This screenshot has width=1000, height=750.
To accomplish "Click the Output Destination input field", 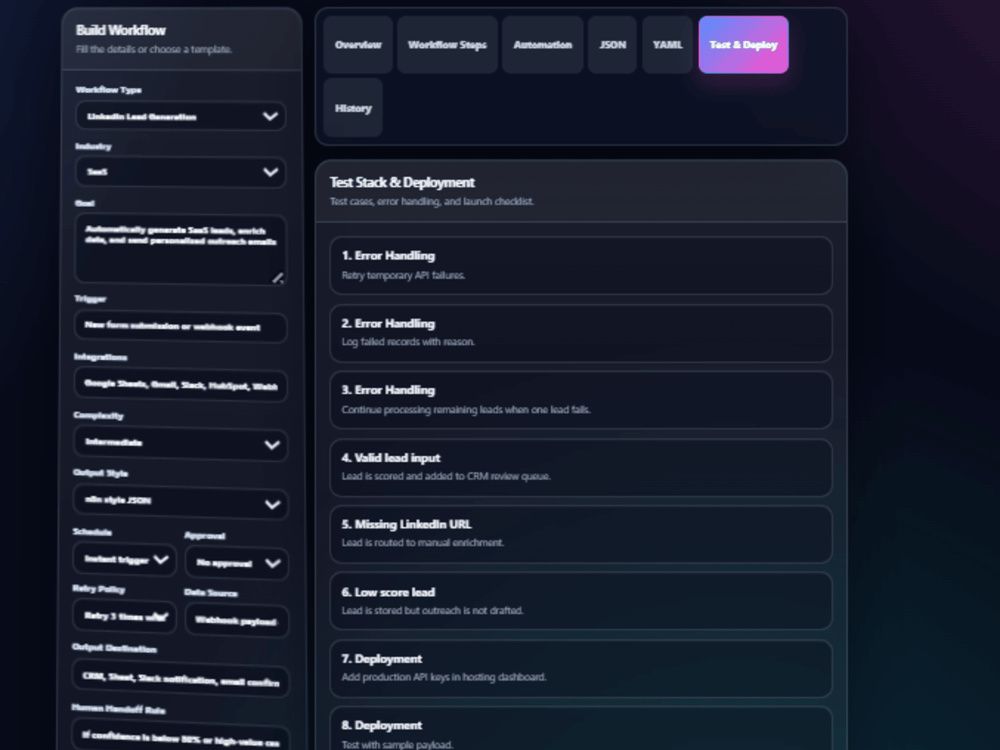I will point(180,679).
